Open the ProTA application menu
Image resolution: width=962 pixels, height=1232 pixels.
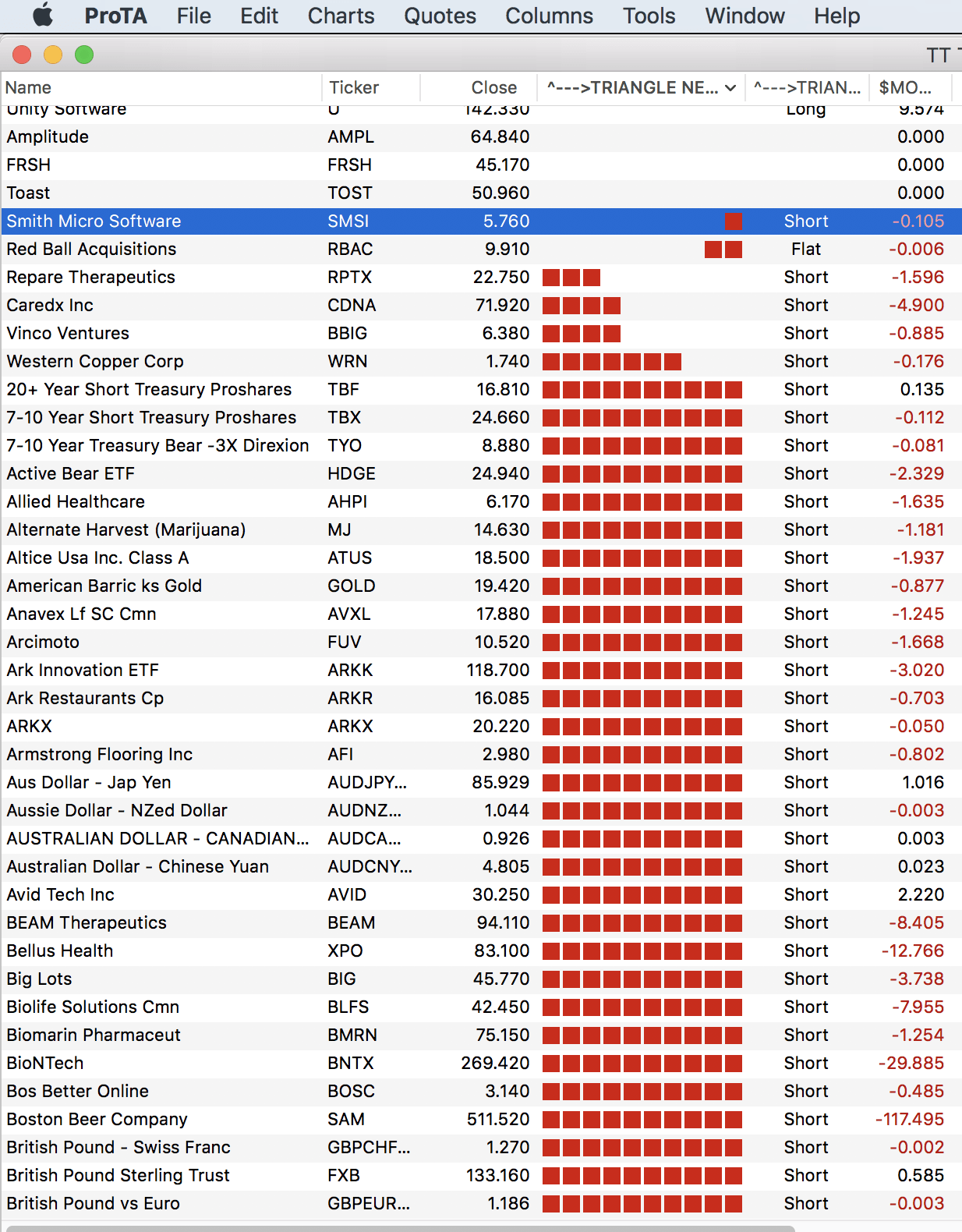(x=115, y=16)
